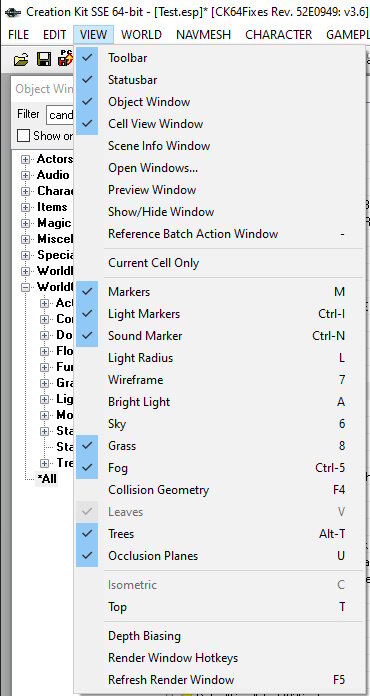Select Current Cell Only option

click(x=220, y=263)
